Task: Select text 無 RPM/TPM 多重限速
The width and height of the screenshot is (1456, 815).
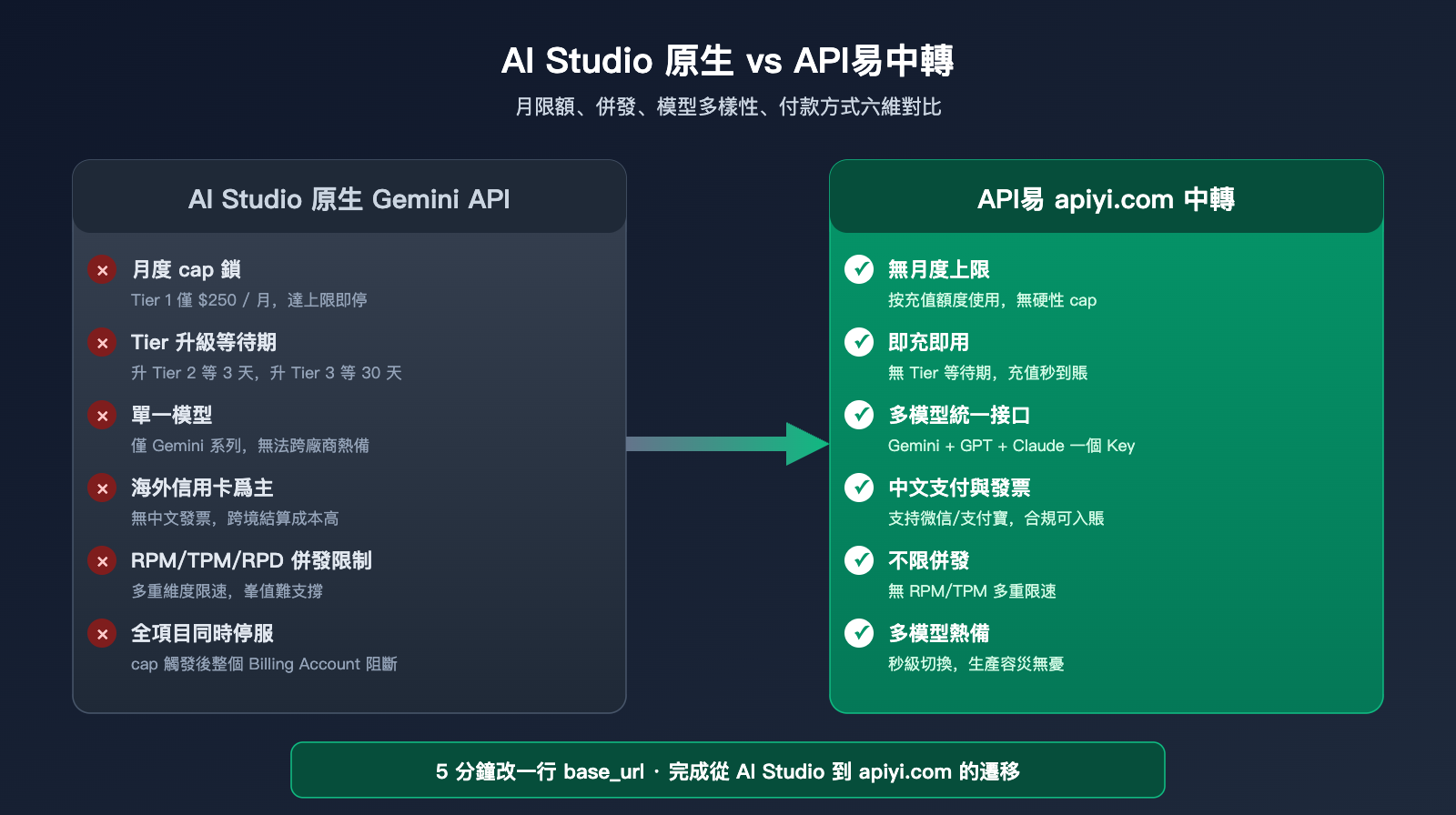Action: pyautogui.click(x=973, y=591)
